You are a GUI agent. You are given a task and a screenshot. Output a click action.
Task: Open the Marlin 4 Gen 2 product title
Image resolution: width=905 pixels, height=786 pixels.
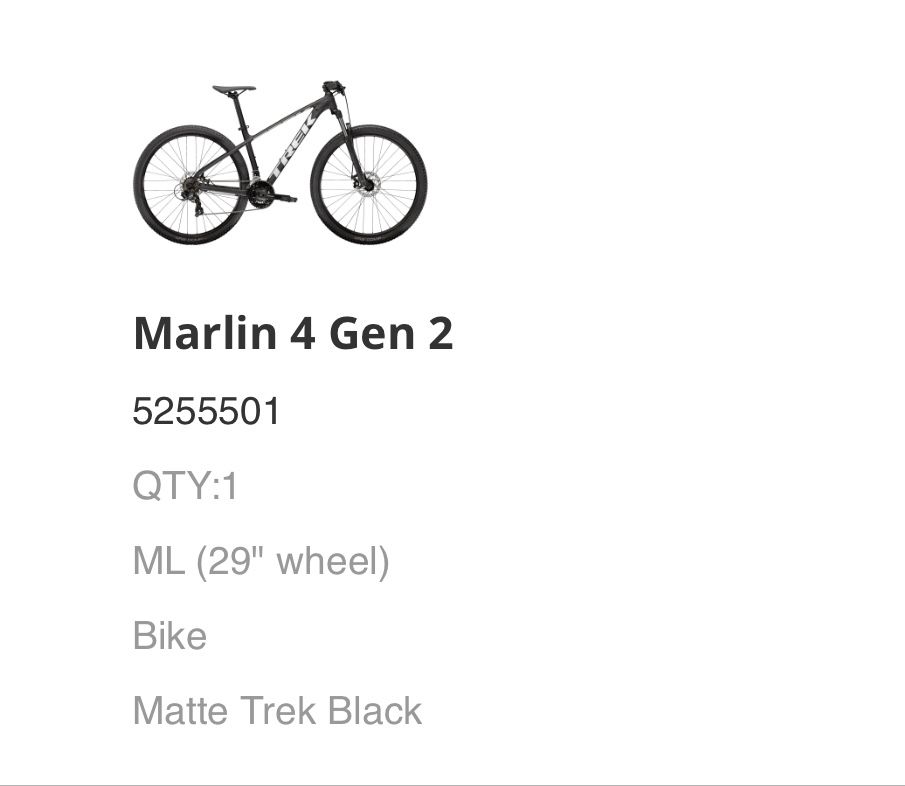pos(293,333)
